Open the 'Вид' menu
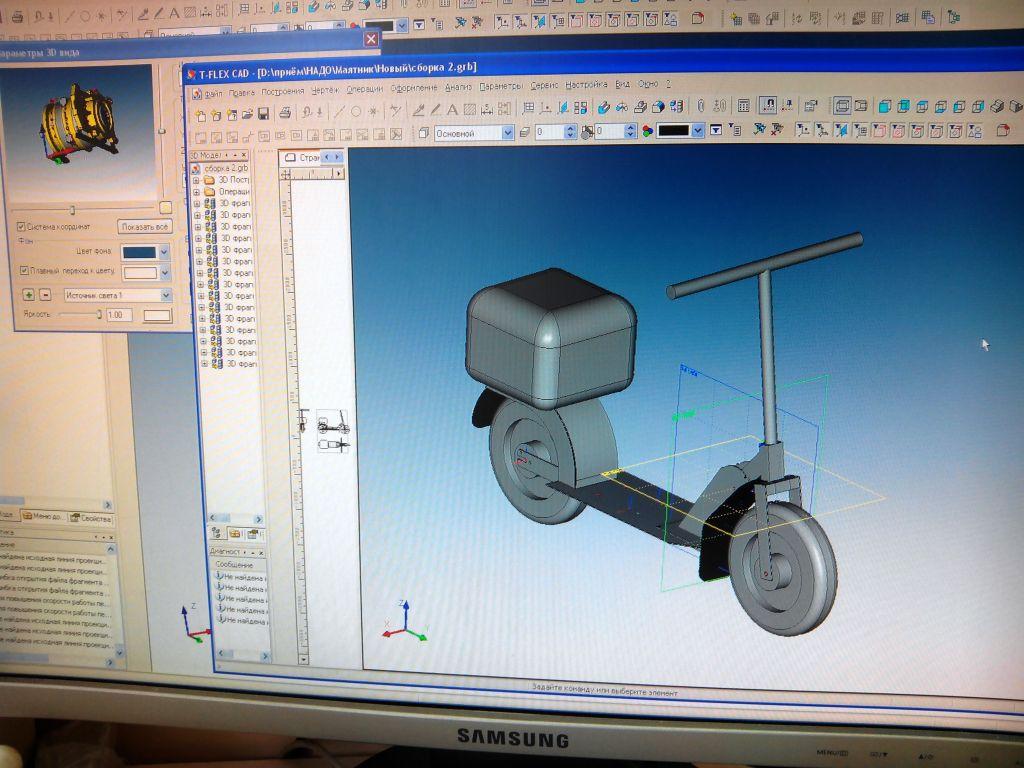This screenshot has height=768, width=1024. point(622,84)
